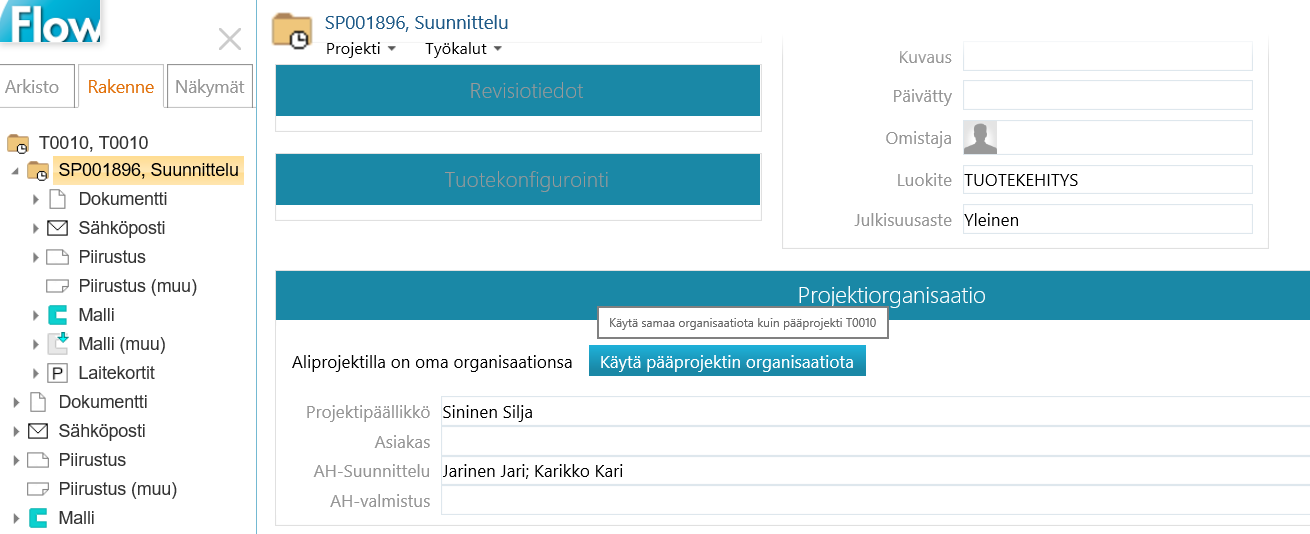
Task: Click the Malli (muu) download-file icon
Action: 57,344
